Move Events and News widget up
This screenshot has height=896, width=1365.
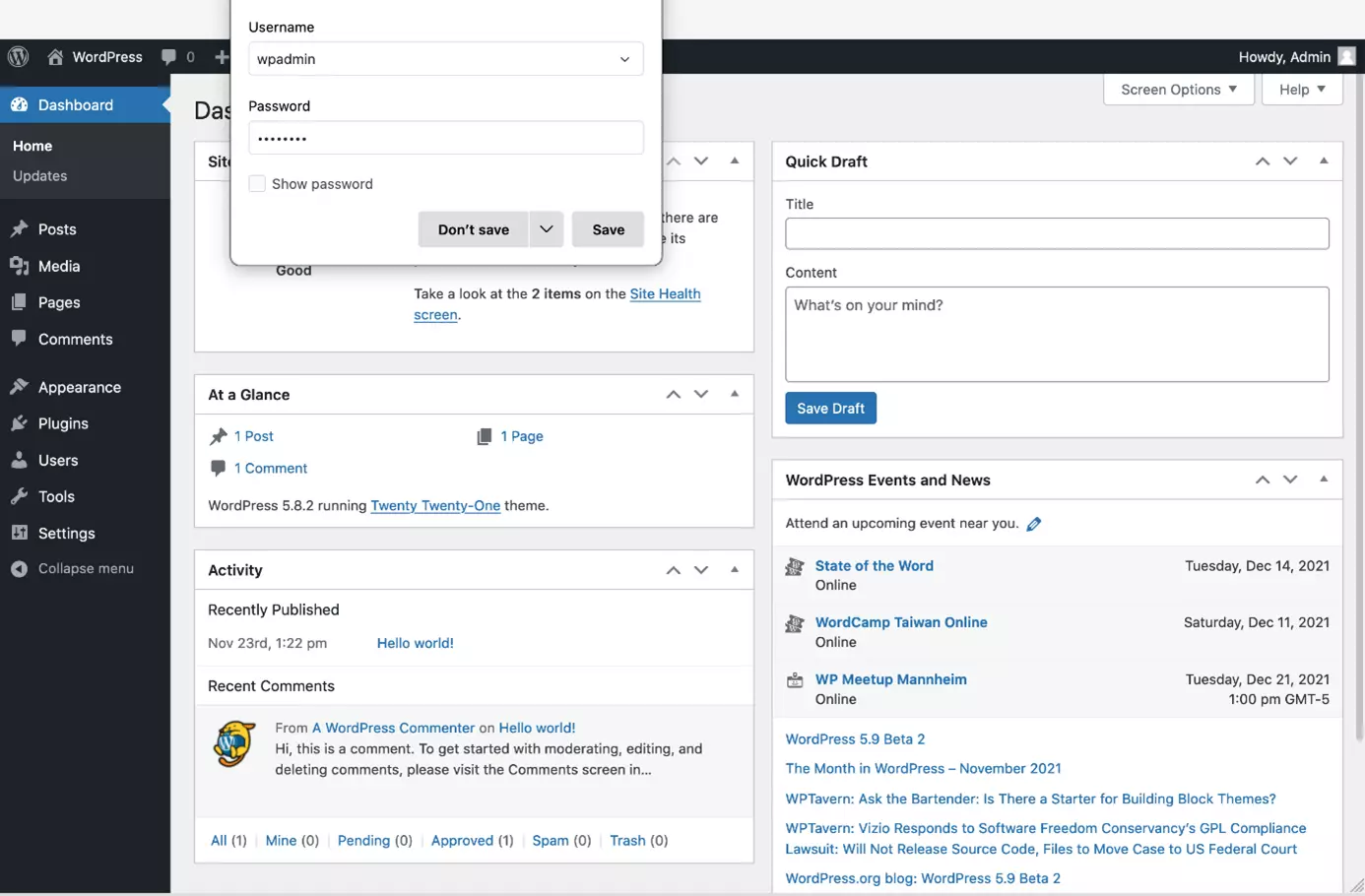click(x=1263, y=480)
